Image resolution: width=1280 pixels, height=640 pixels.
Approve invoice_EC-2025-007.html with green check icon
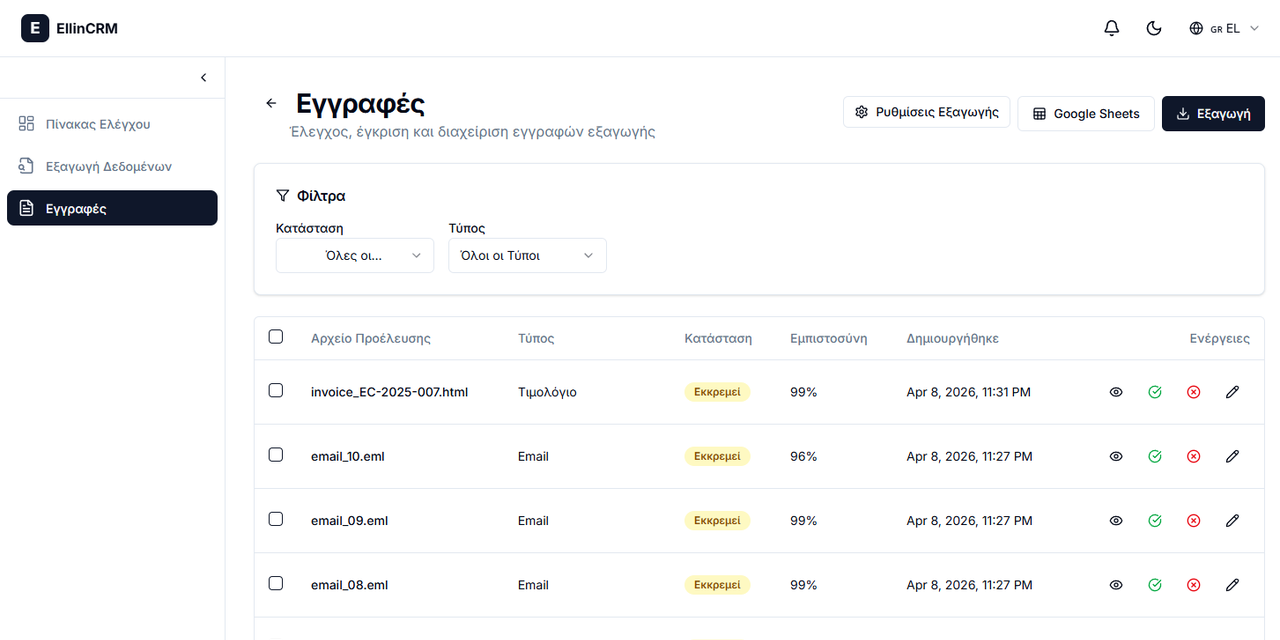1155,392
